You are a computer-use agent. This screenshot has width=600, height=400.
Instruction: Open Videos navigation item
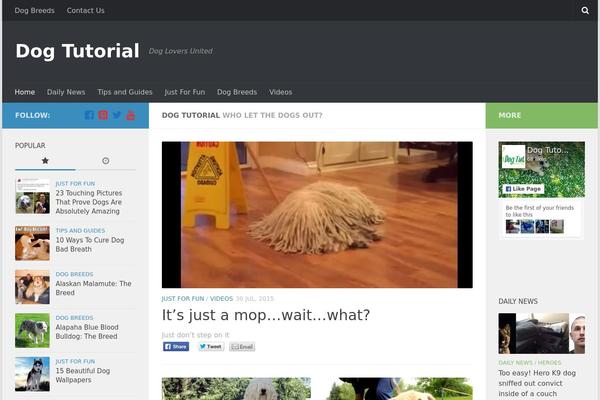280,92
